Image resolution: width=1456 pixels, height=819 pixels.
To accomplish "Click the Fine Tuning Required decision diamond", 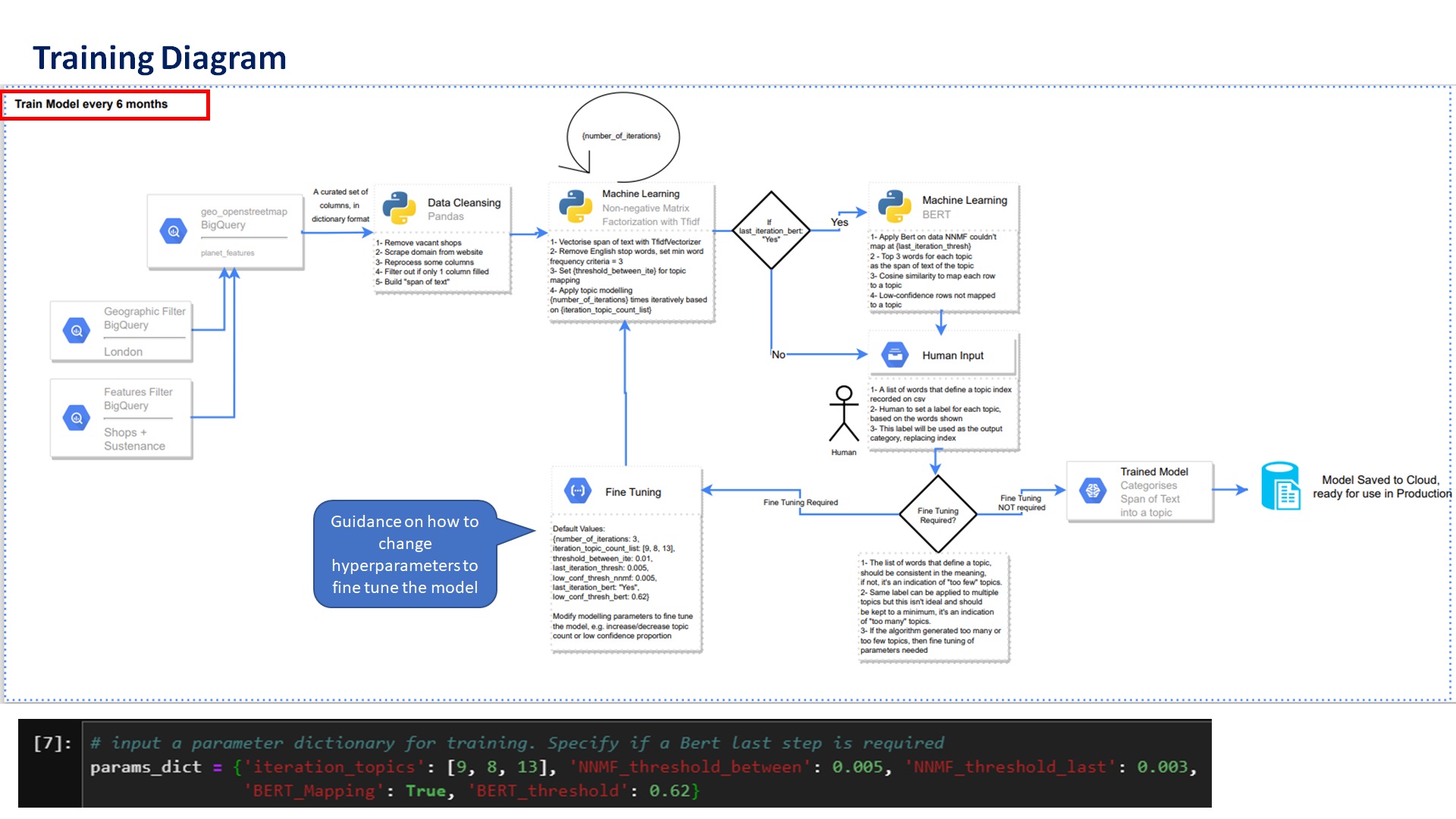I will [x=937, y=514].
